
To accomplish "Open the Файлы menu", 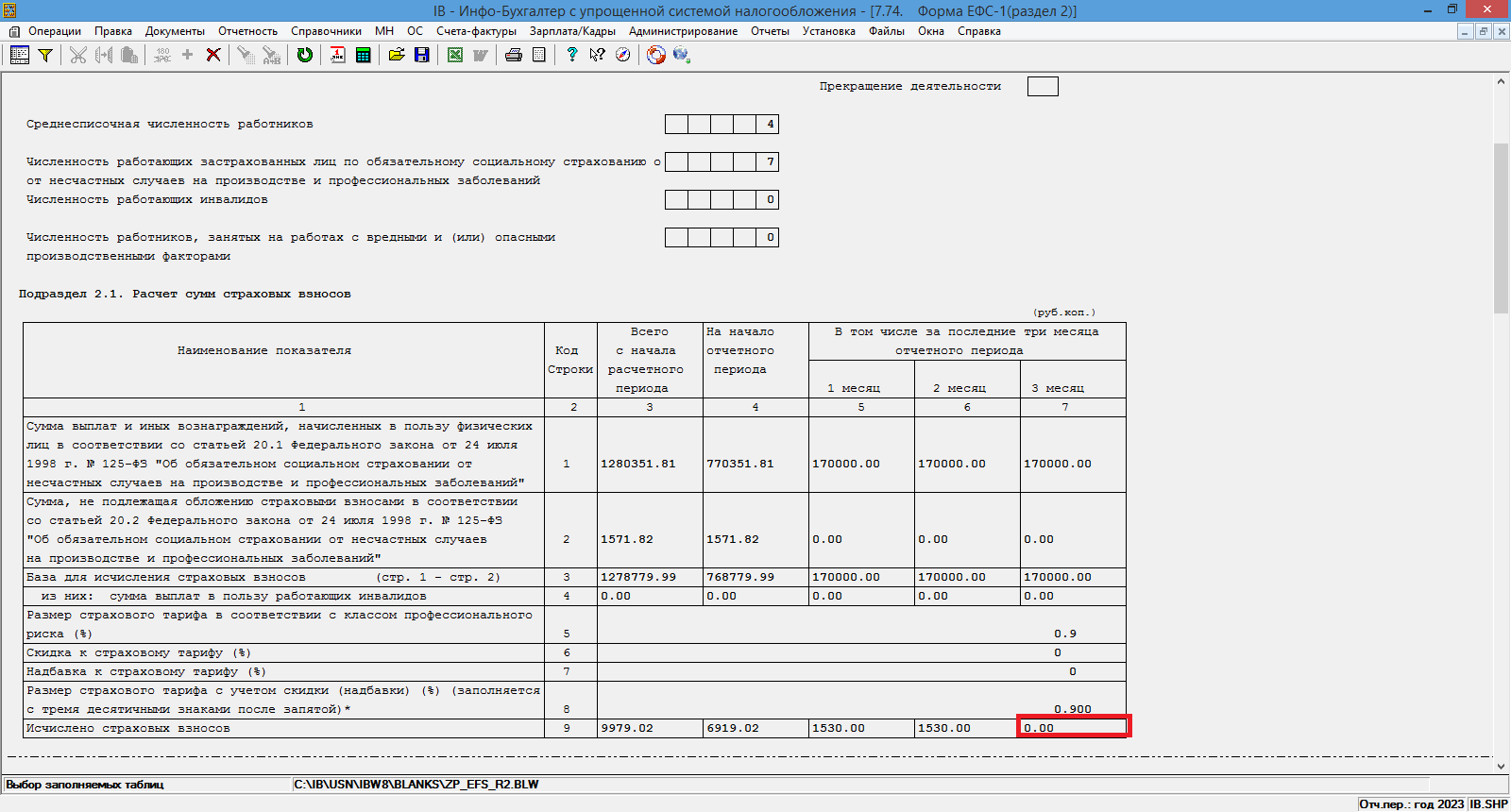I will pyautogui.click(x=887, y=31).
